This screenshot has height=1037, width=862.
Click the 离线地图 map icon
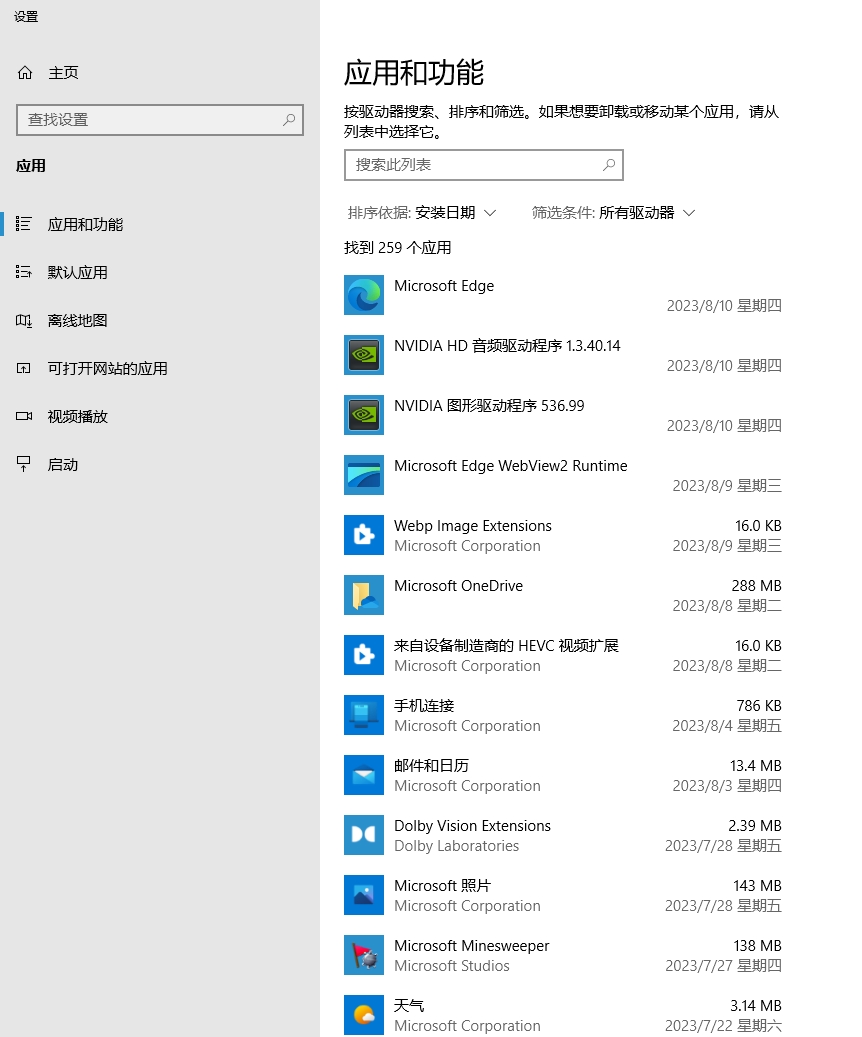24,320
